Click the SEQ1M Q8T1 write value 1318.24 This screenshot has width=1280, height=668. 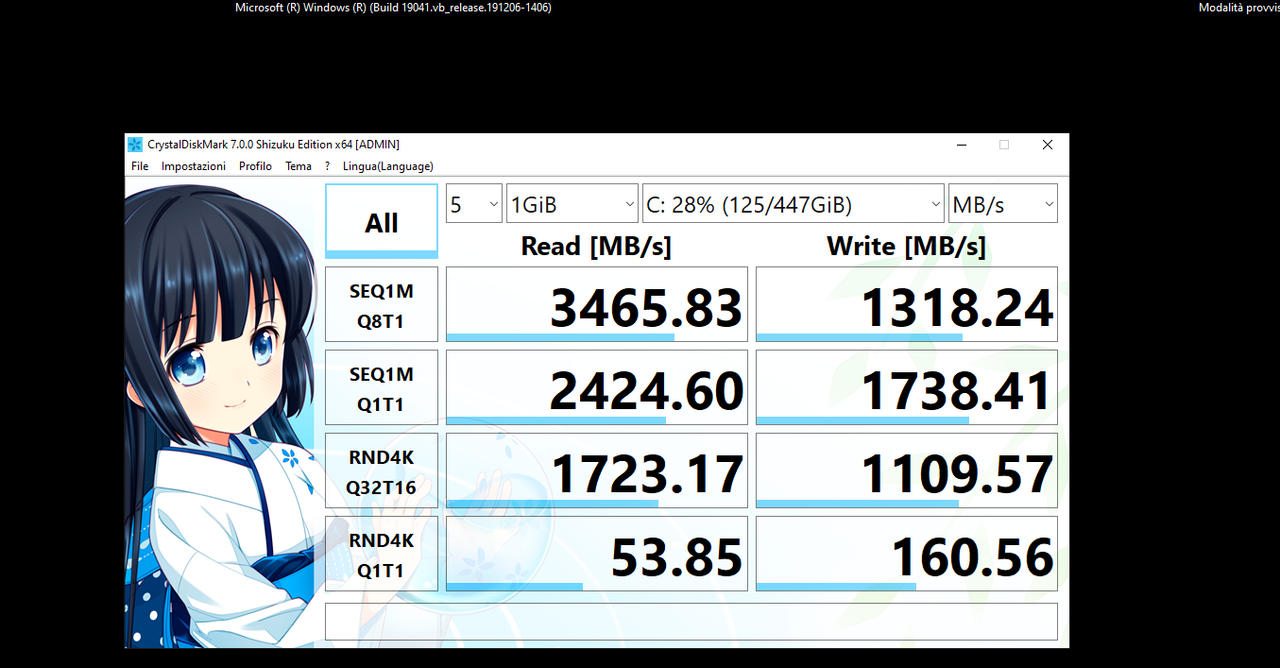click(x=907, y=304)
